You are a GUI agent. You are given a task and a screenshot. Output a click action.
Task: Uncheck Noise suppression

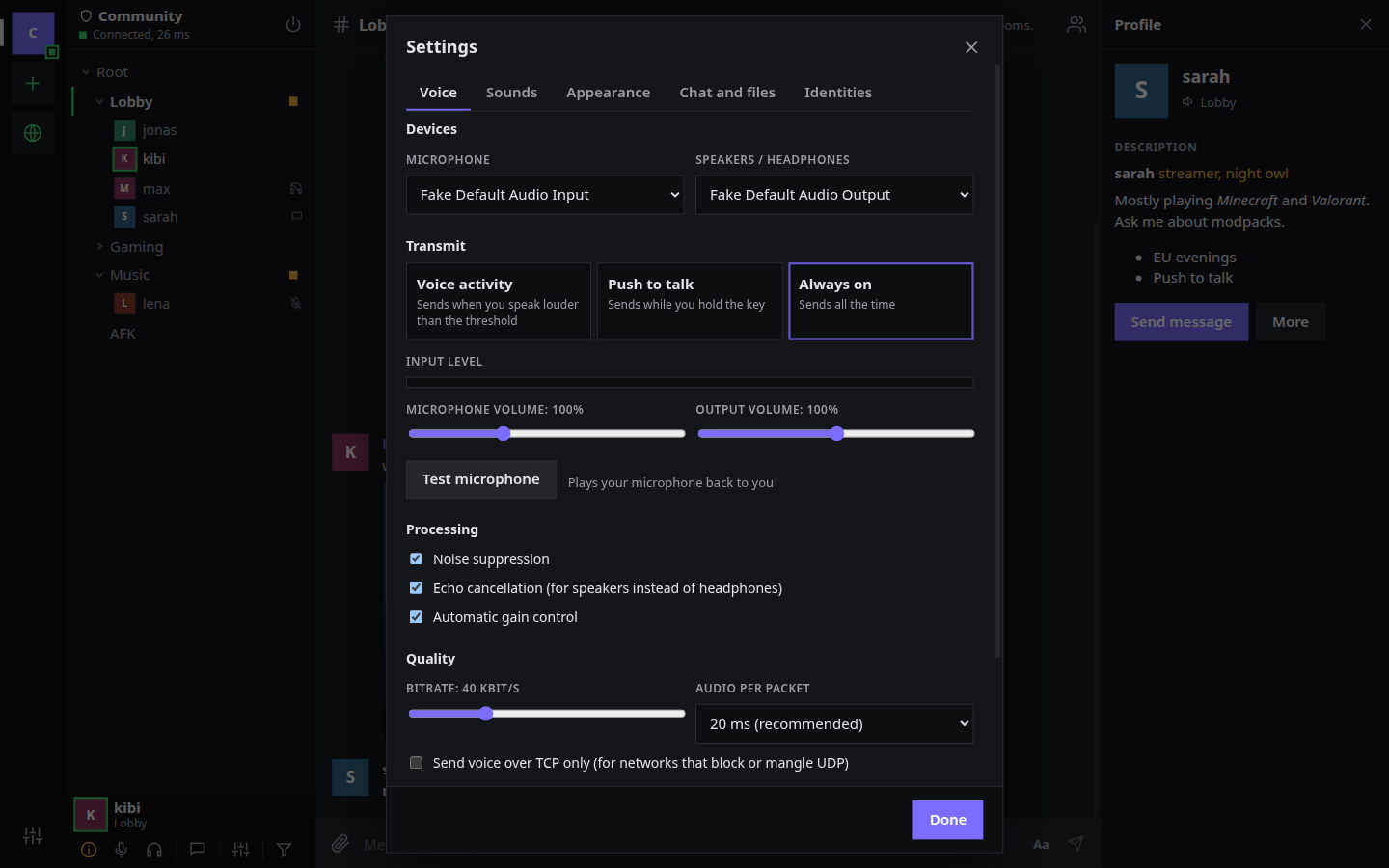[x=416, y=559]
